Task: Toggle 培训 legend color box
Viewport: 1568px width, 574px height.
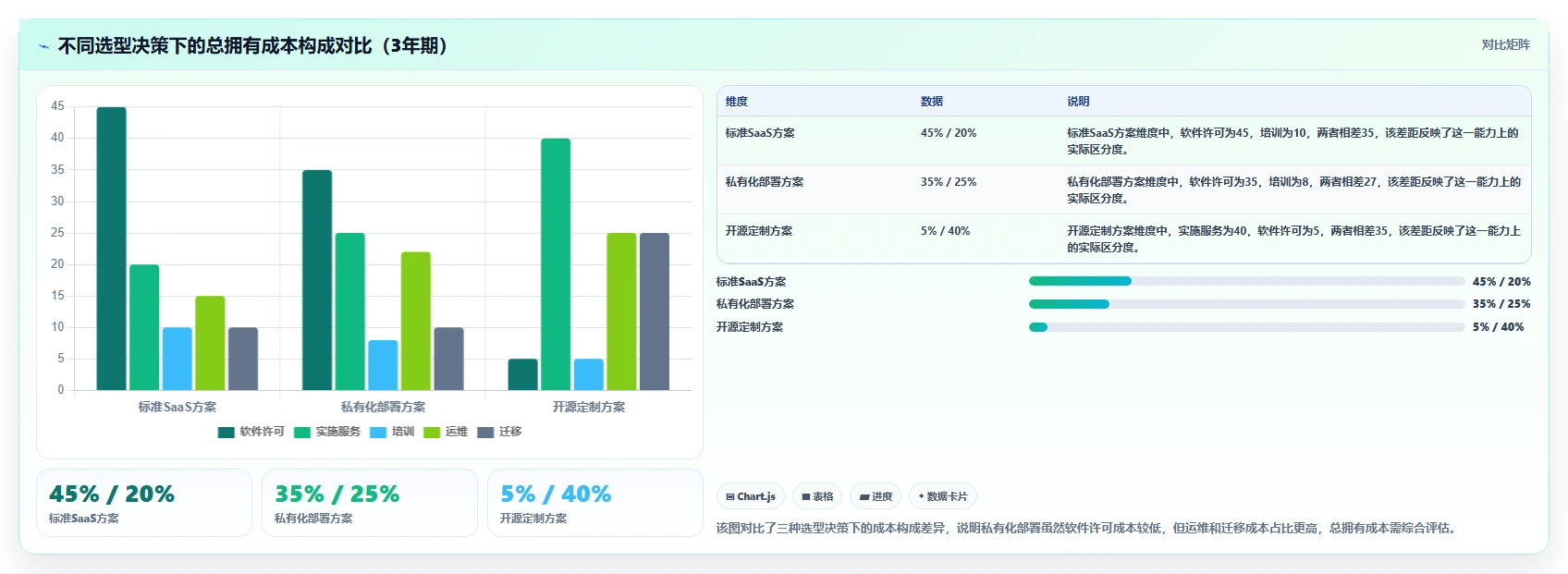Action: pos(378,433)
